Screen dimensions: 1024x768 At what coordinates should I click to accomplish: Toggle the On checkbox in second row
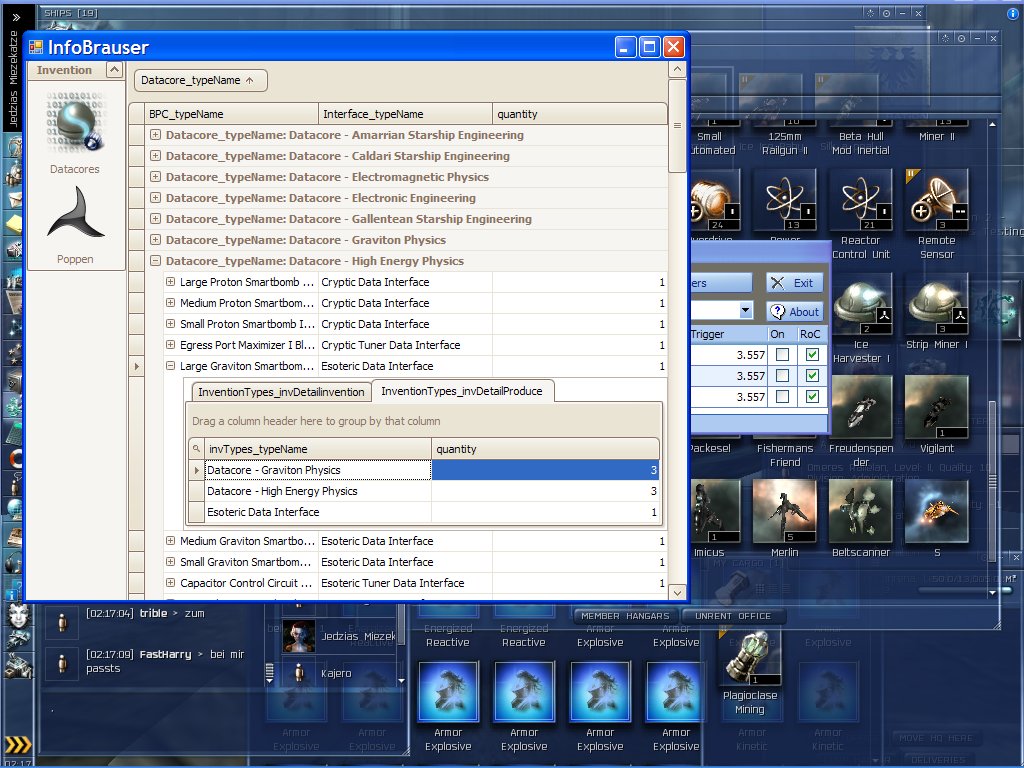pos(782,376)
